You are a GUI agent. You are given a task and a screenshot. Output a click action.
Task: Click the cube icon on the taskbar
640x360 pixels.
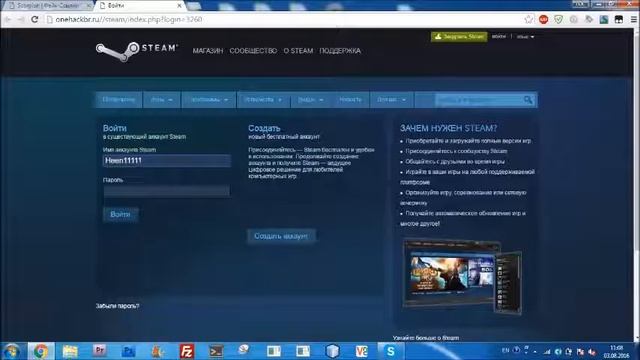(333, 351)
